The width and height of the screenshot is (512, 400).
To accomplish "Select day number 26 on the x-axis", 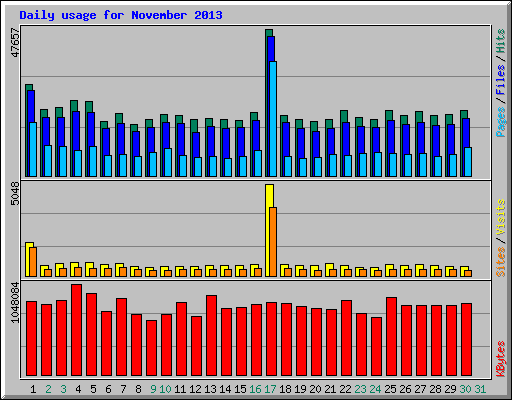I will tap(405, 389).
